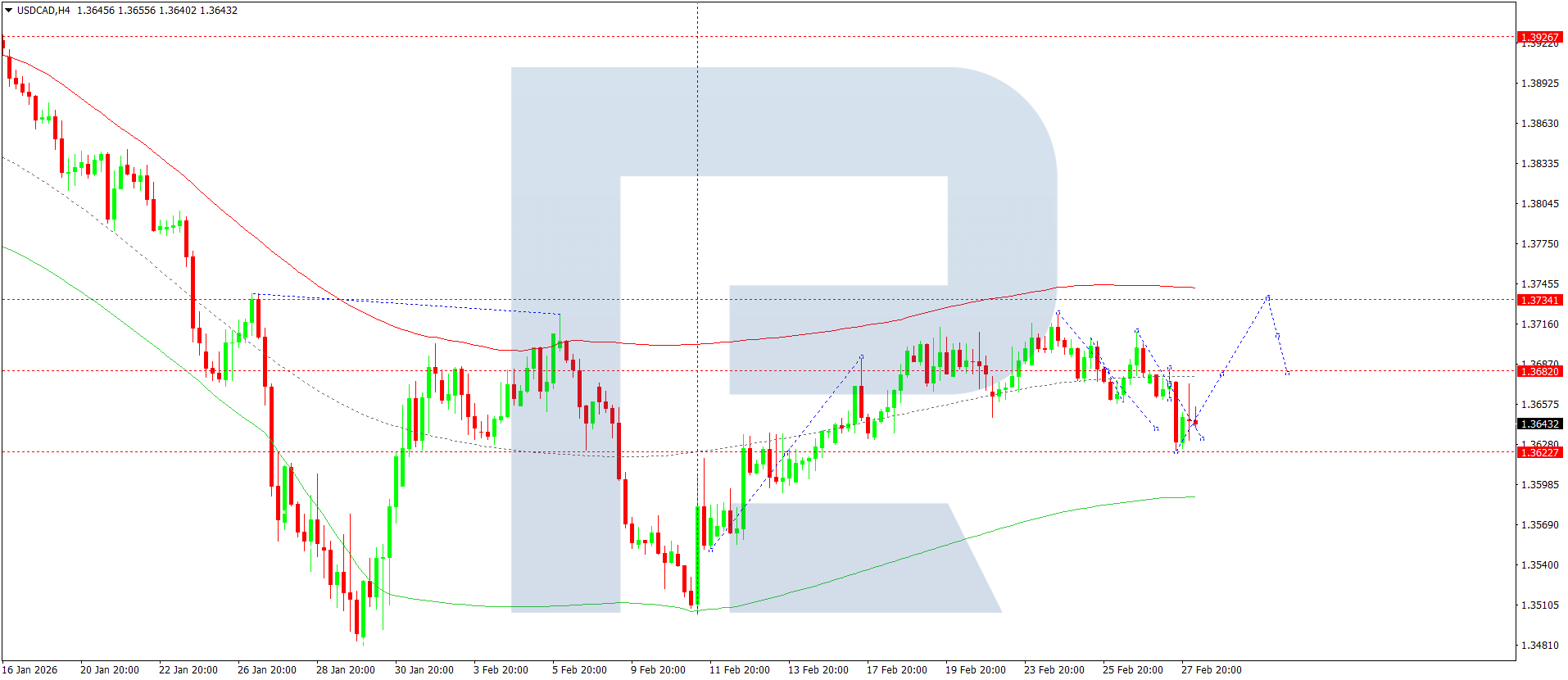1568x680 pixels.
Task: Click the red 1.36820 level label
Action: point(1539,371)
